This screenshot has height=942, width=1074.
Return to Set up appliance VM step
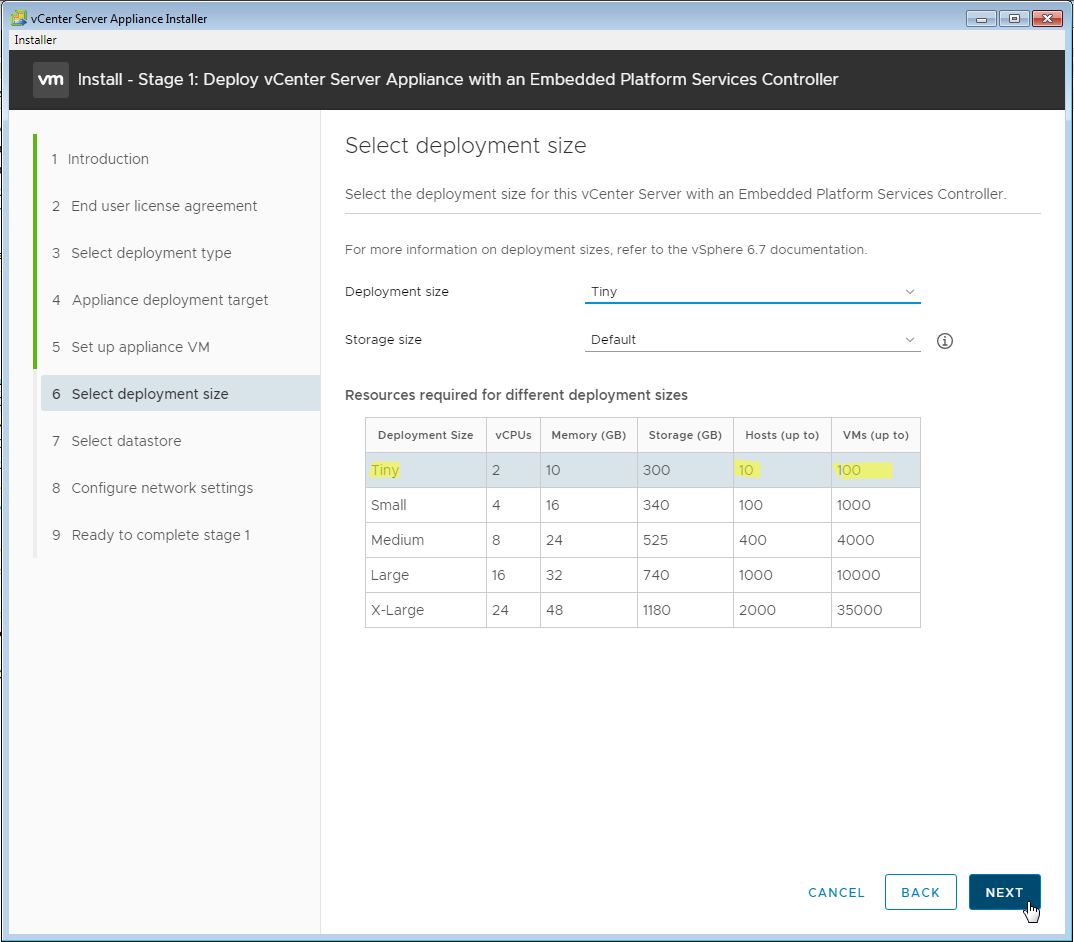(140, 347)
